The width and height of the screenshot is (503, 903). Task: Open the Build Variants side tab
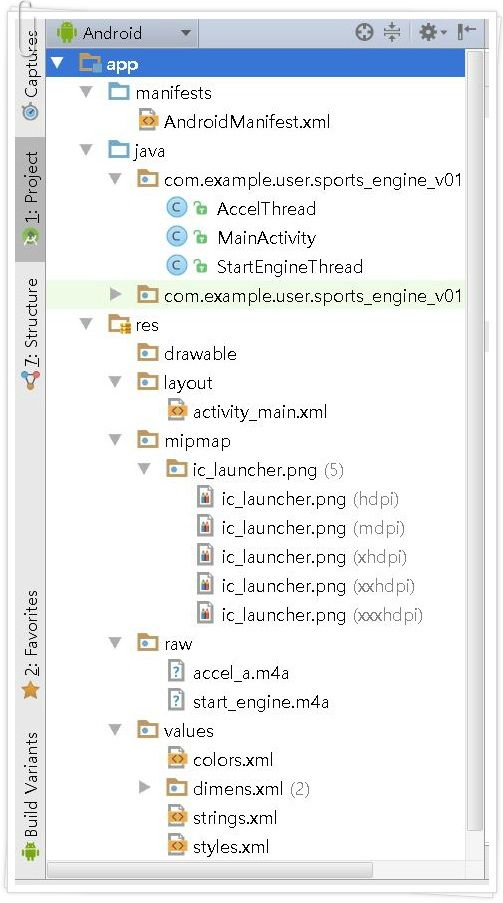(31, 796)
